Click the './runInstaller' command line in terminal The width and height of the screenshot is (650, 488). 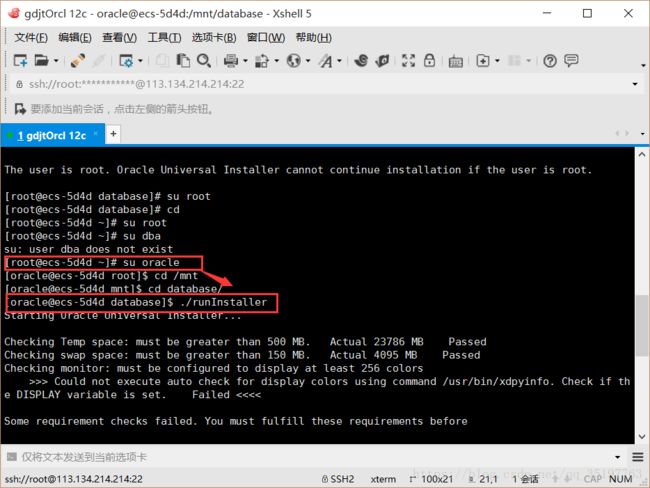click(x=136, y=302)
